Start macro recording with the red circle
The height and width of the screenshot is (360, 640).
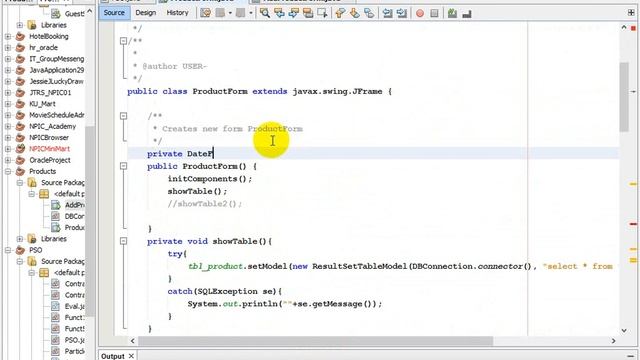[x=420, y=13]
